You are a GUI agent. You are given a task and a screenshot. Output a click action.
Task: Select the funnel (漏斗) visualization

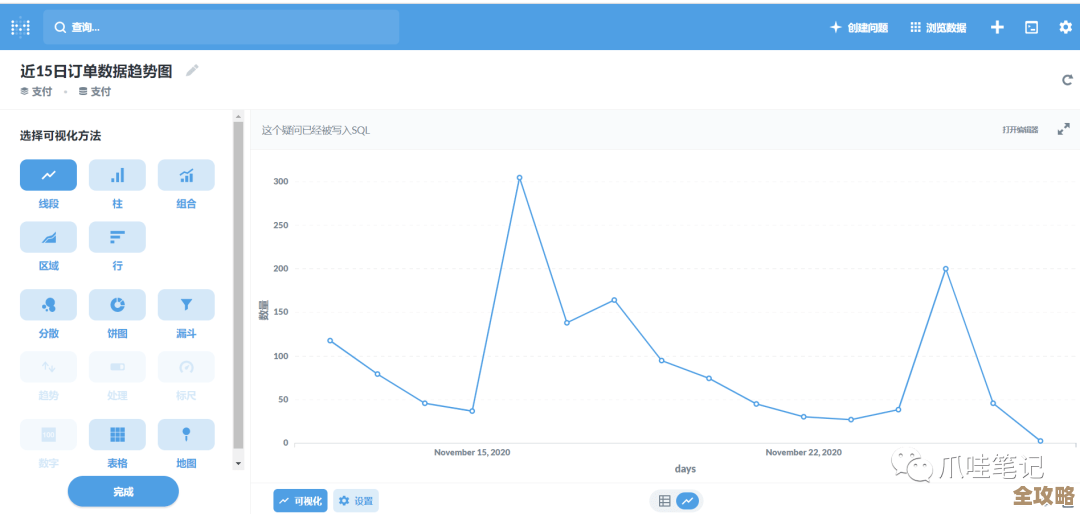click(186, 305)
